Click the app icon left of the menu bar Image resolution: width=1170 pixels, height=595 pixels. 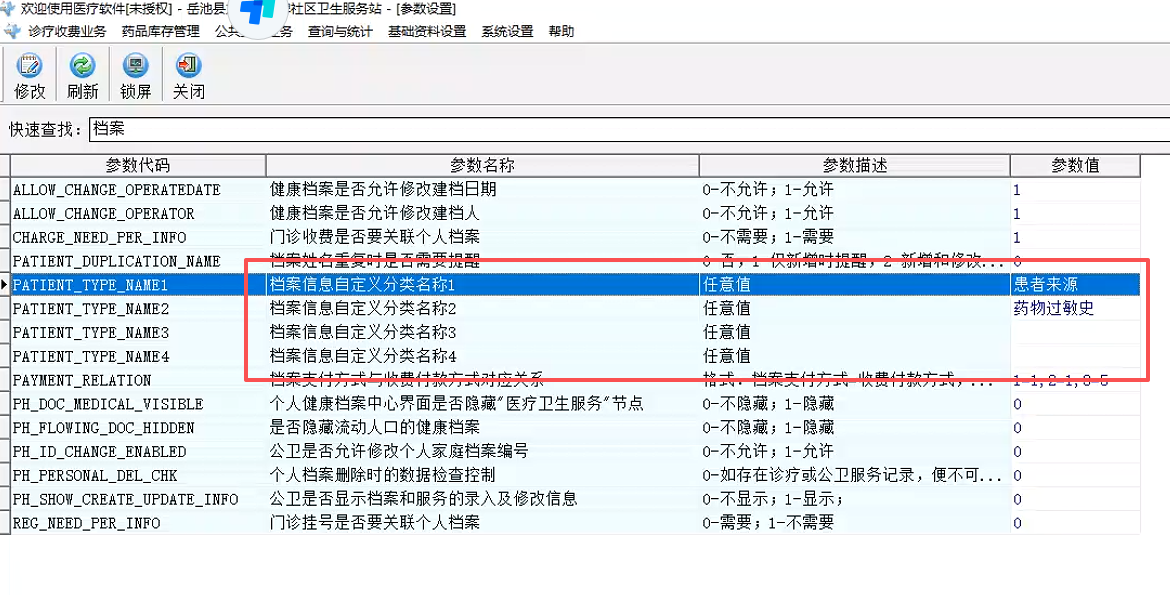[x=11, y=31]
